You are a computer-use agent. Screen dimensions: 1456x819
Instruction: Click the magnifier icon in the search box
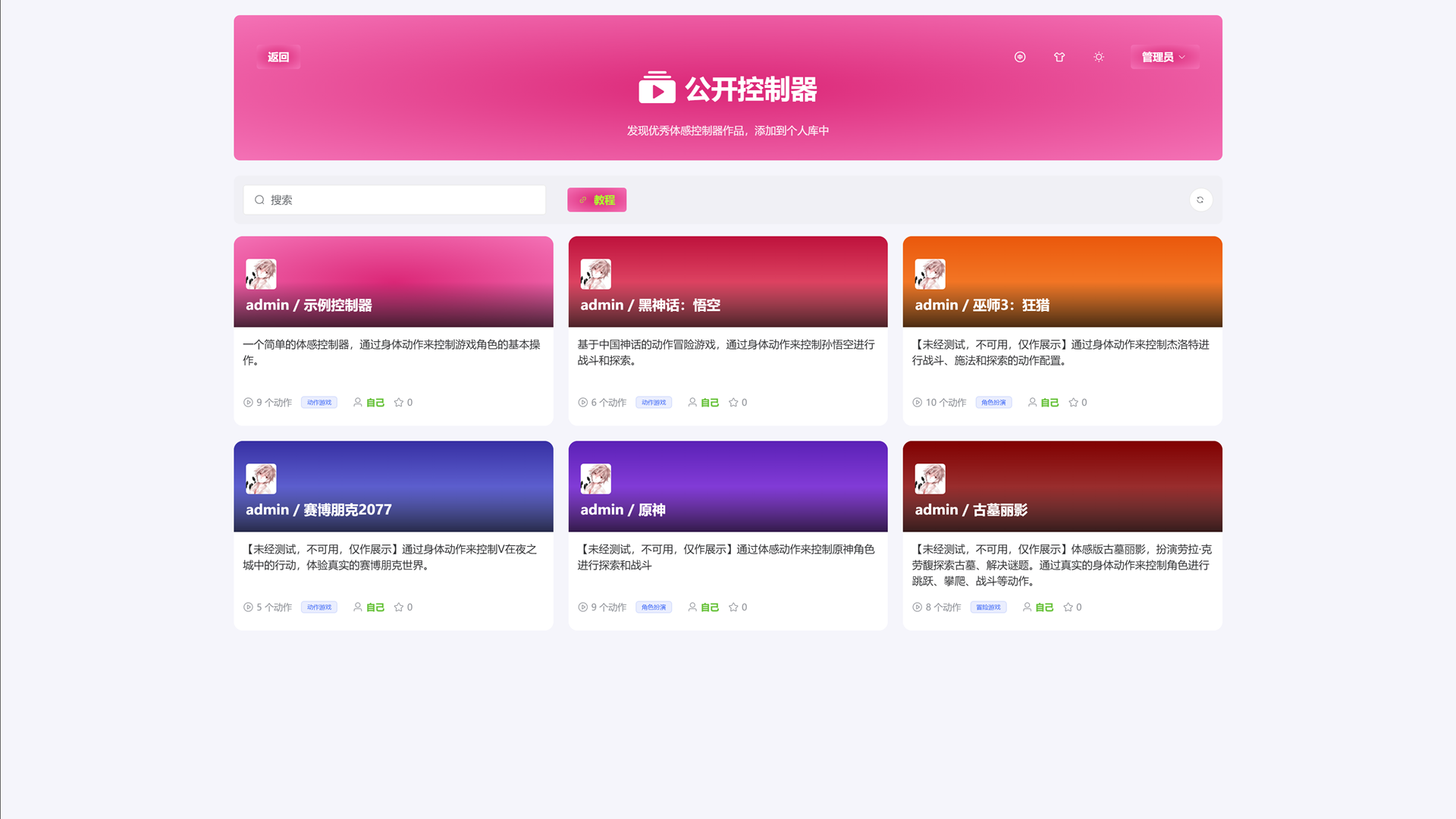point(259,199)
